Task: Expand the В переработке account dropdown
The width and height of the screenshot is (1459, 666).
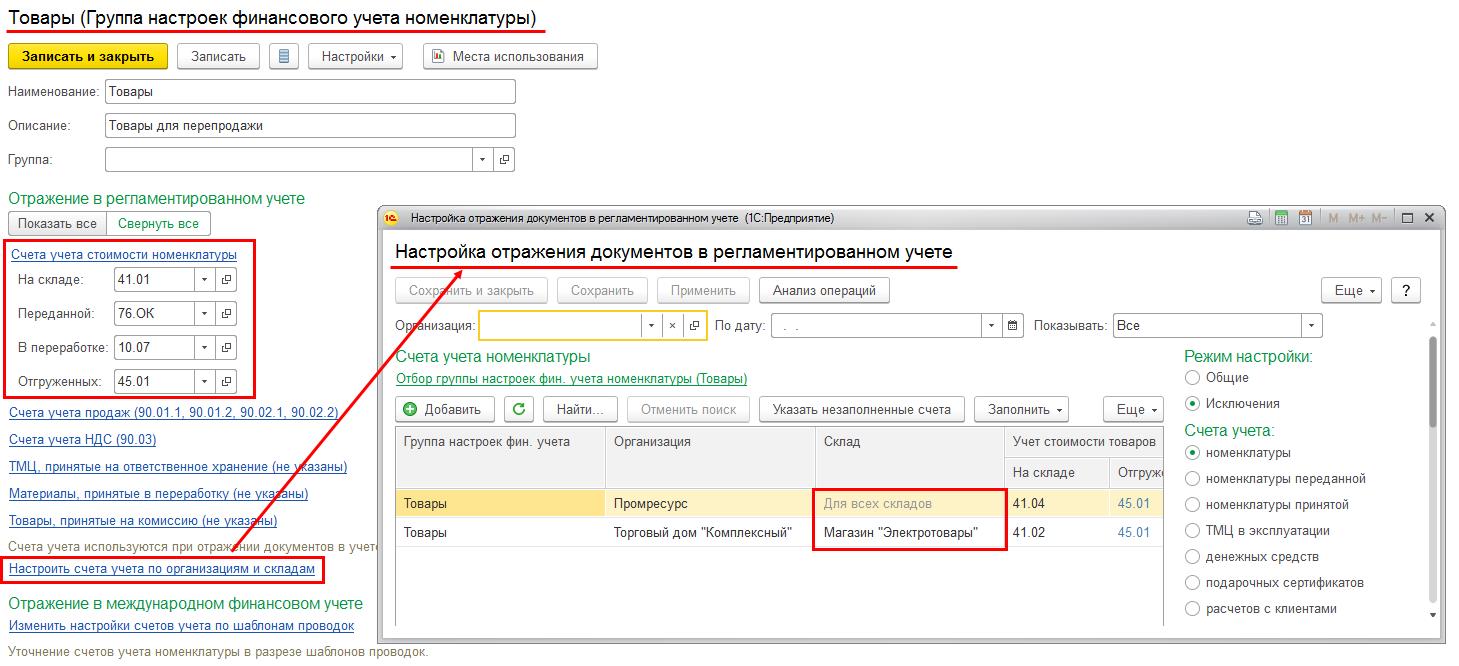Action: [x=205, y=348]
